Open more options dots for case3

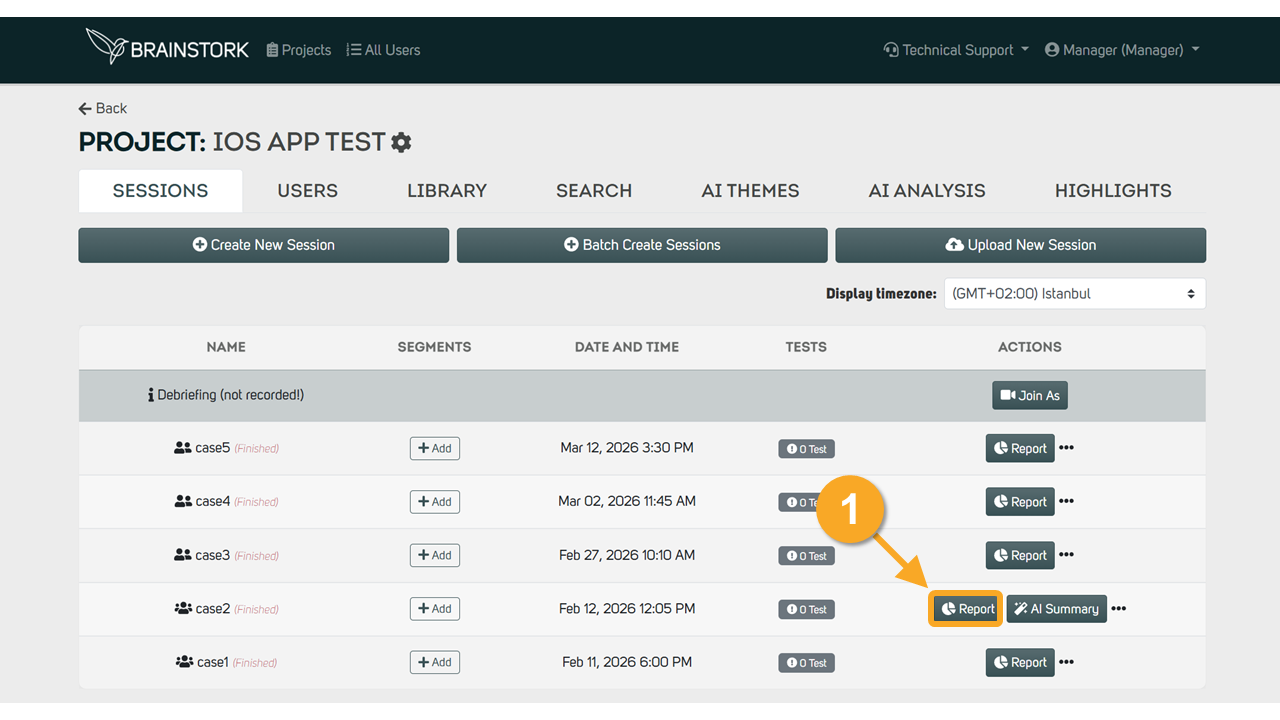1066,555
